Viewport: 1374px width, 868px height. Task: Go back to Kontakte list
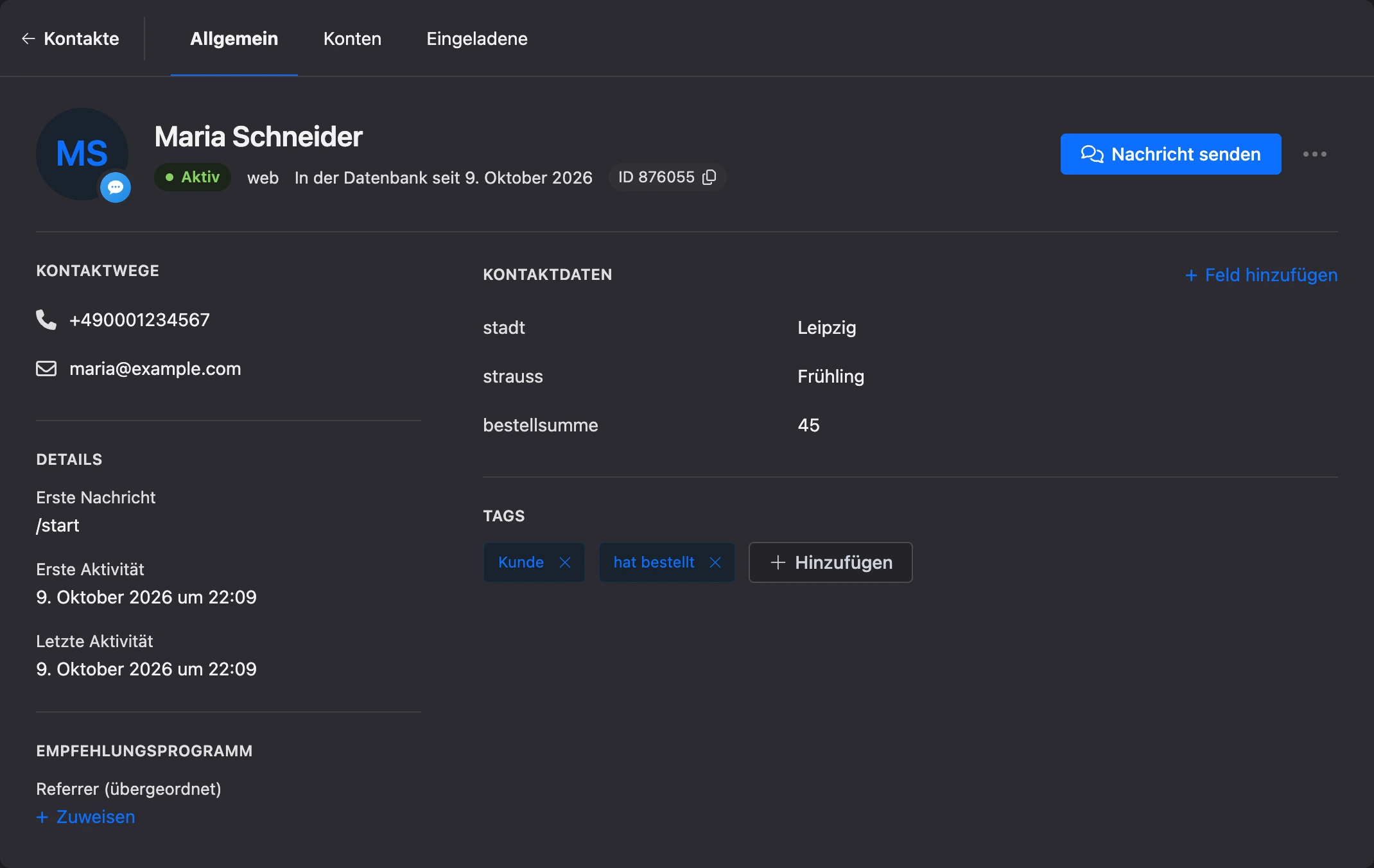pyautogui.click(x=71, y=39)
